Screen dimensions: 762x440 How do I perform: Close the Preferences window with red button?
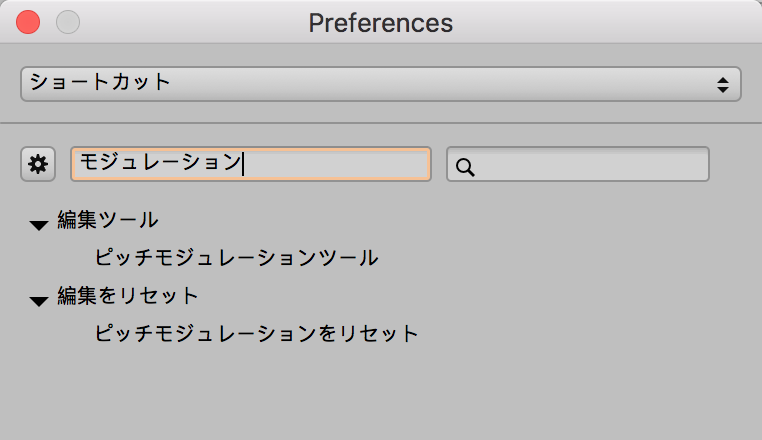click(28, 22)
